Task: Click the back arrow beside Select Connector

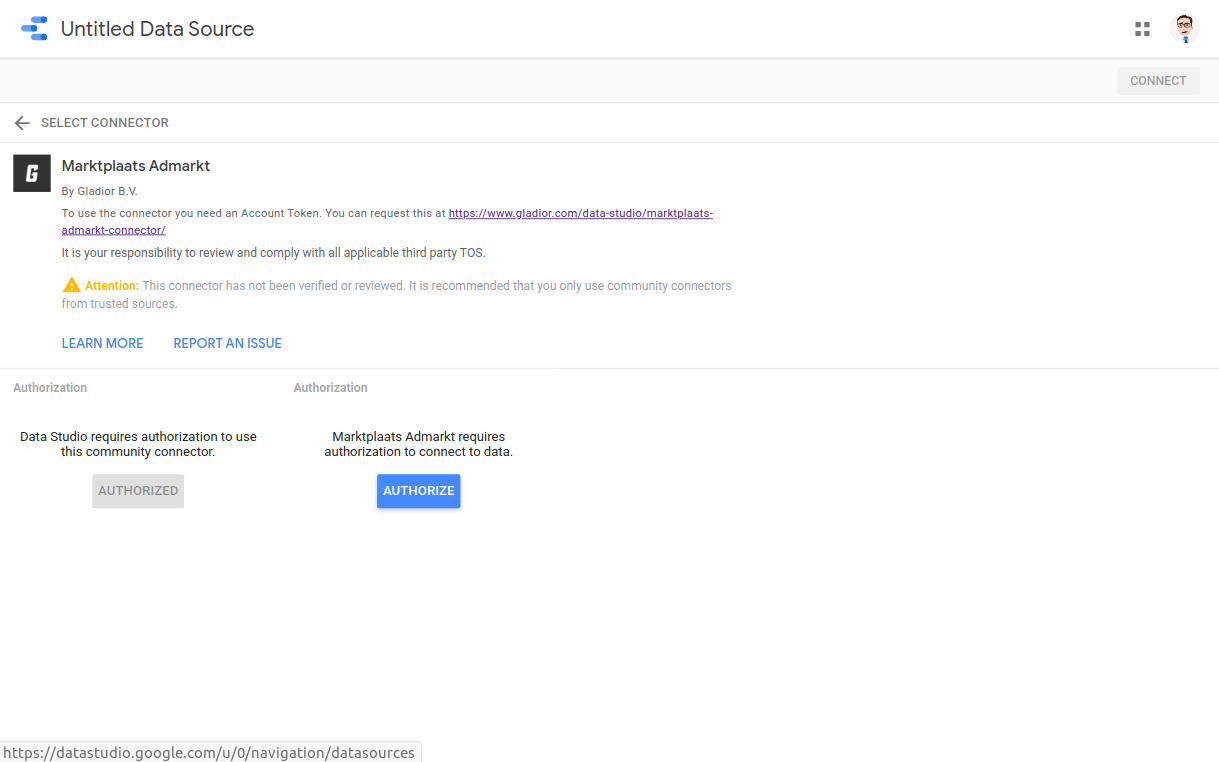Action: tap(22, 123)
